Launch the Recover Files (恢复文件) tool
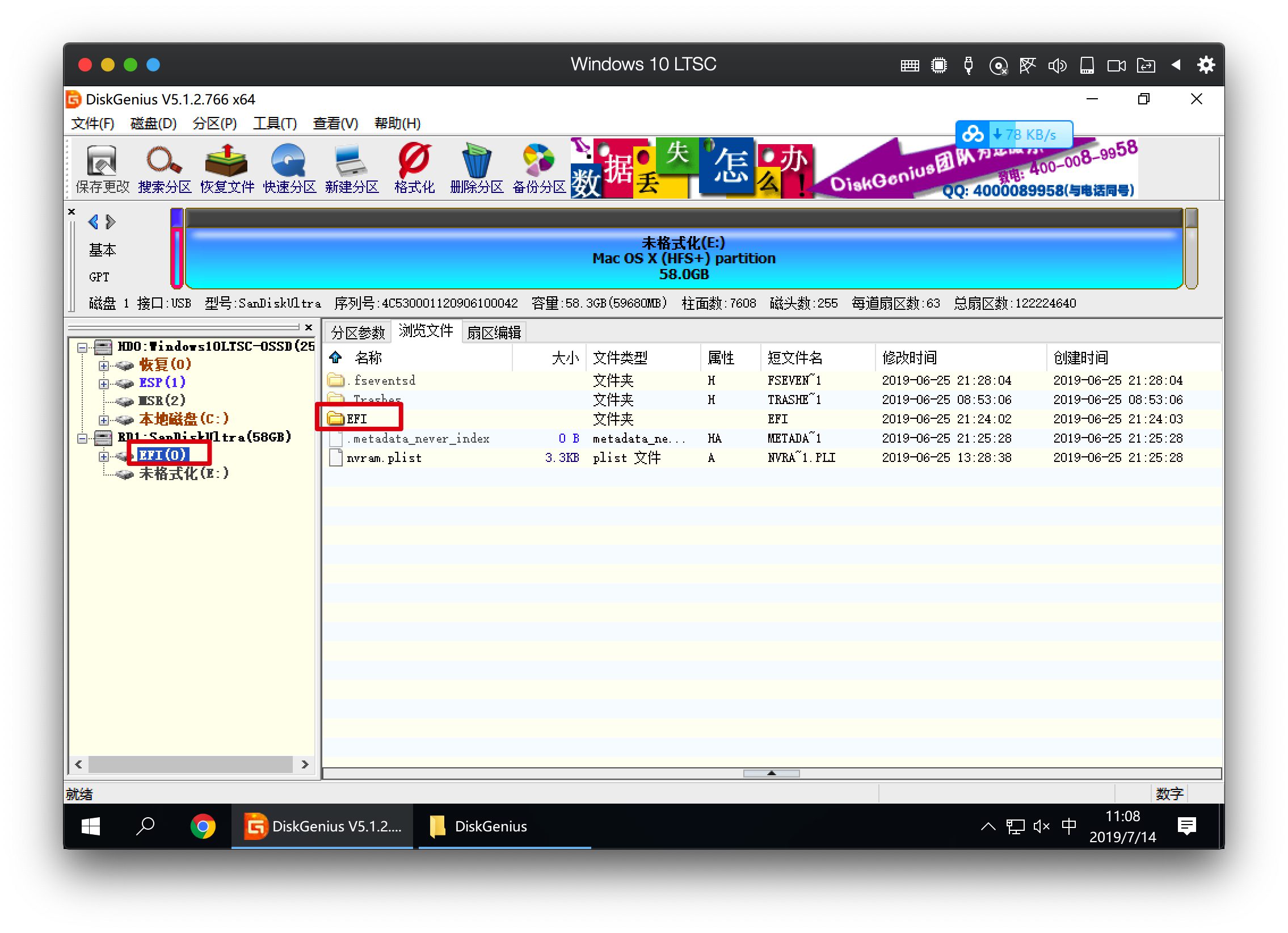 pyautogui.click(x=226, y=169)
